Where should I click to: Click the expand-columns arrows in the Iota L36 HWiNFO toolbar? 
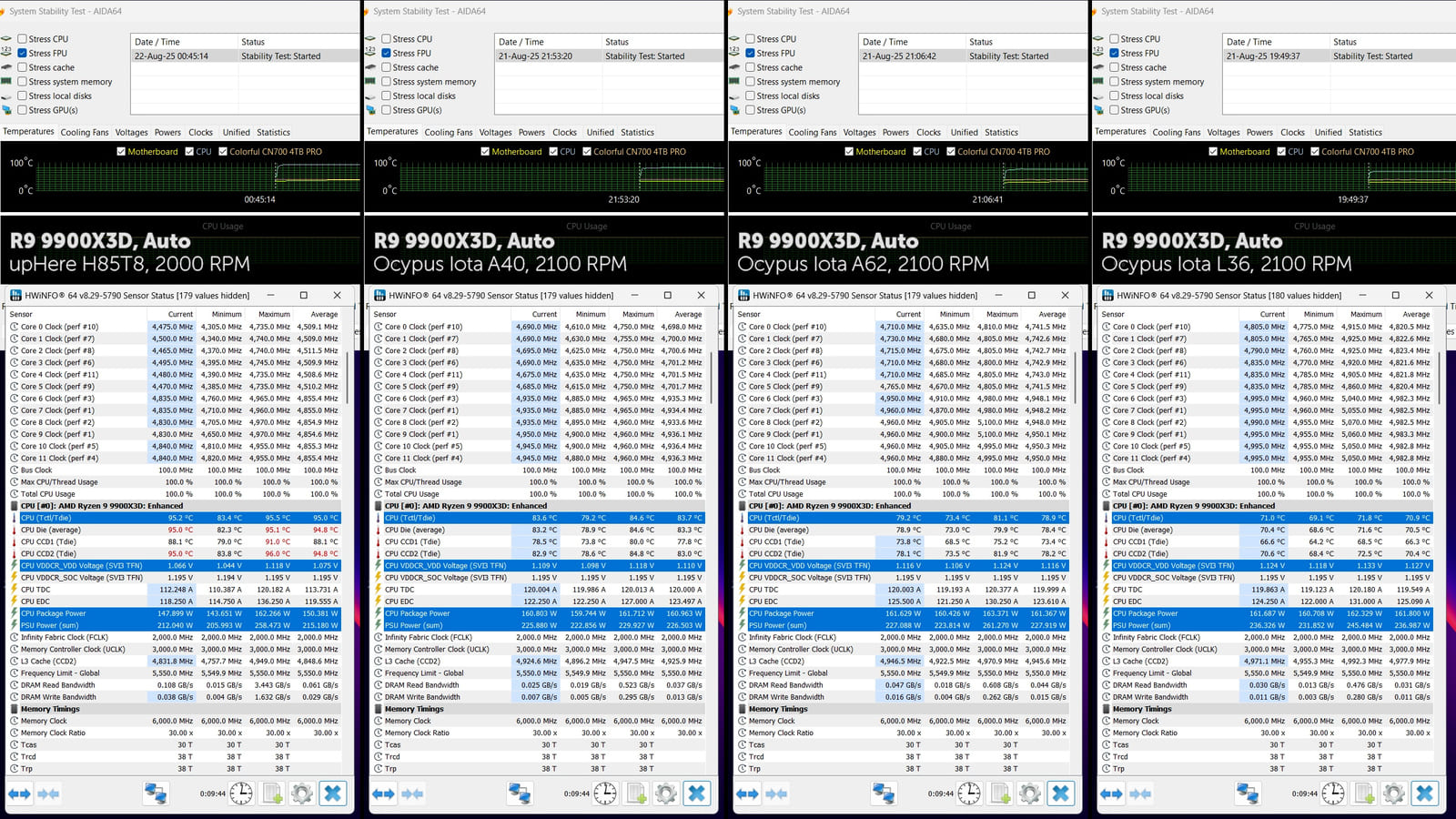click(x=1112, y=794)
